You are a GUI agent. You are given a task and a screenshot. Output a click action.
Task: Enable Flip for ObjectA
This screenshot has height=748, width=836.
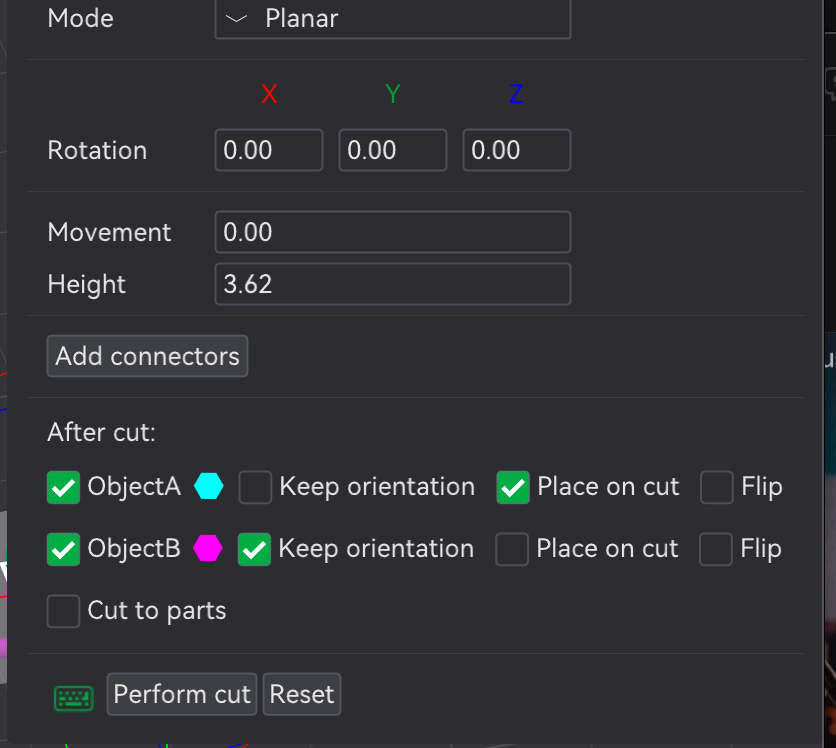pyautogui.click(x=717, y=487)
